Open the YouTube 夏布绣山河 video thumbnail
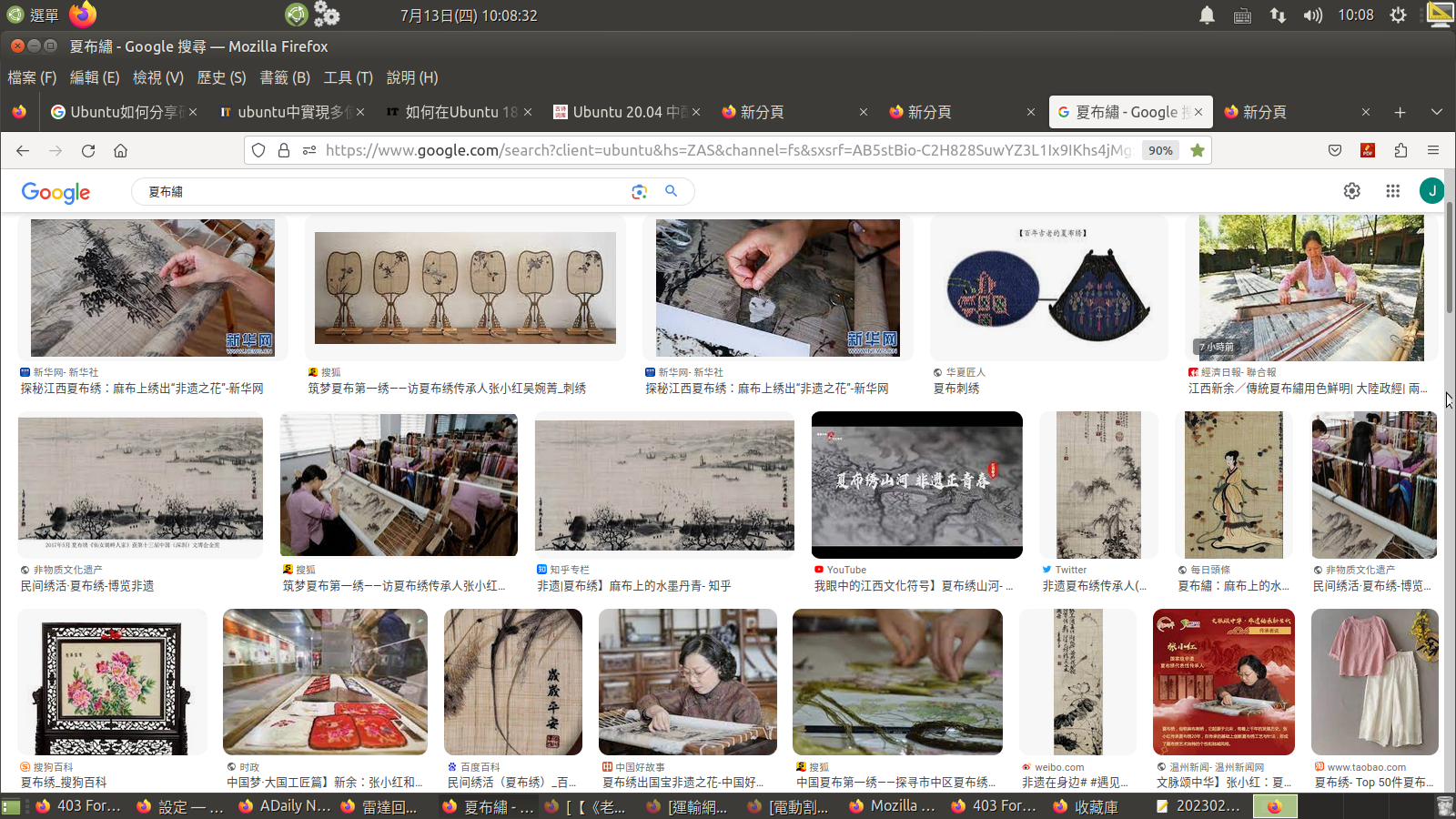 (x=916, y=484)
